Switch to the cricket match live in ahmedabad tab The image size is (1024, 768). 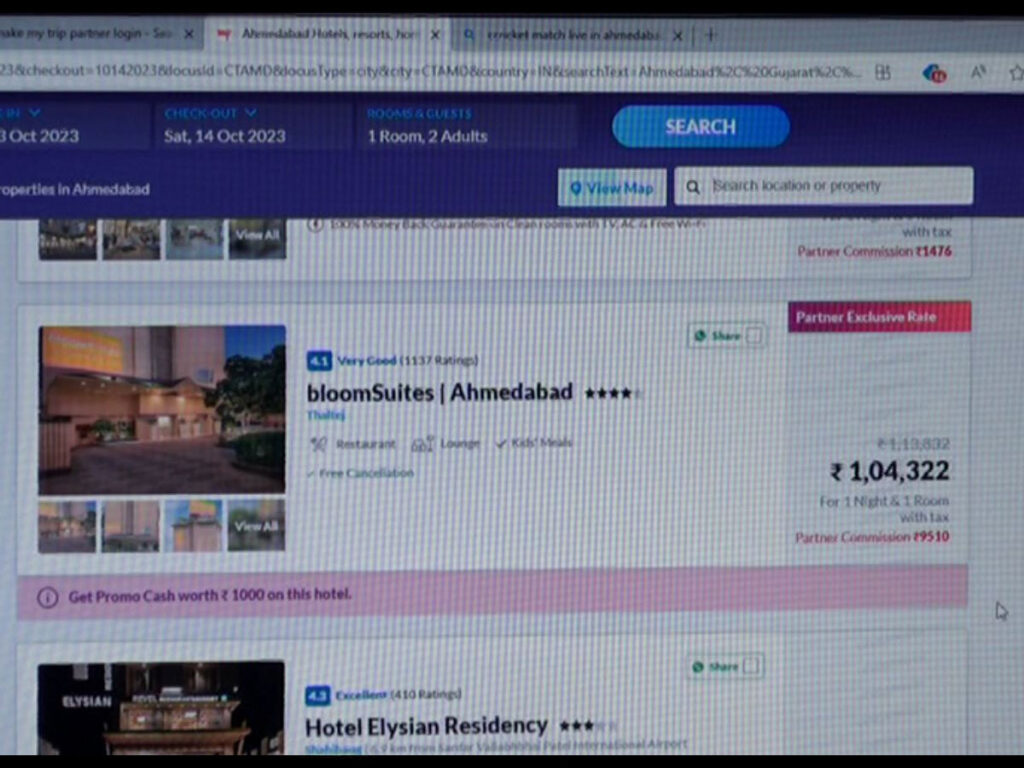(x=571, y=35)
